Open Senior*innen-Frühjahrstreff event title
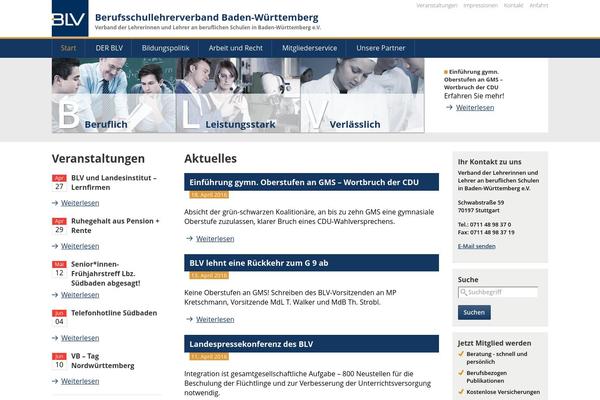The width and height of the screenshot is (600, 400). point(106,274)
